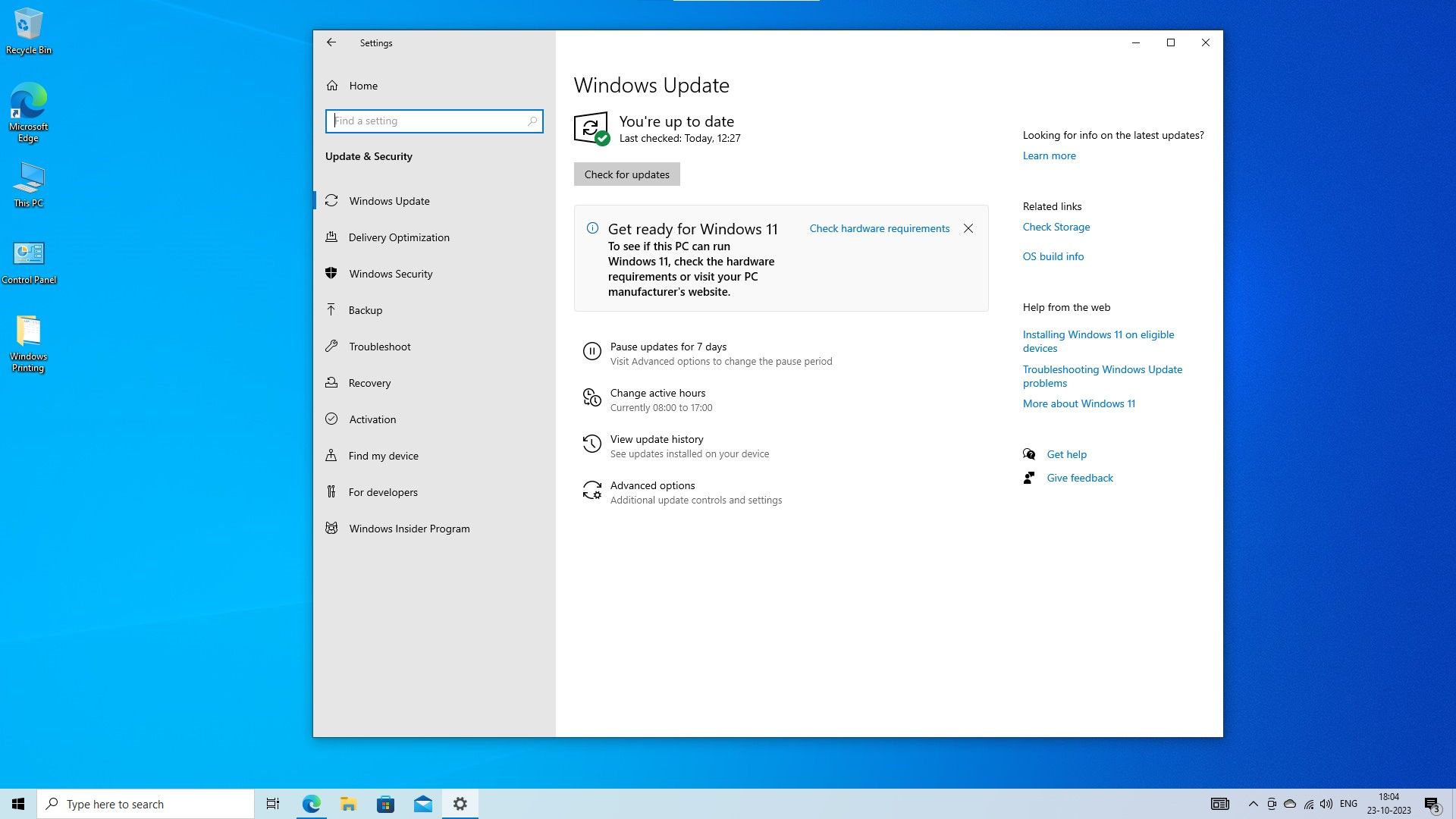This screenshot has width=1456, height=819.
Task: Show hidden icons in system tray
Action: tap(1253, 804)
